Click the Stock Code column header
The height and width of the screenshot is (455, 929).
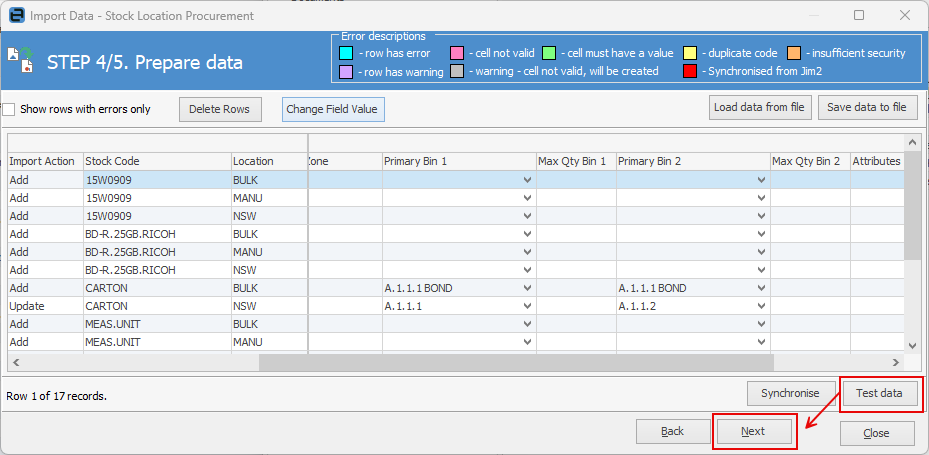[157, 162]
